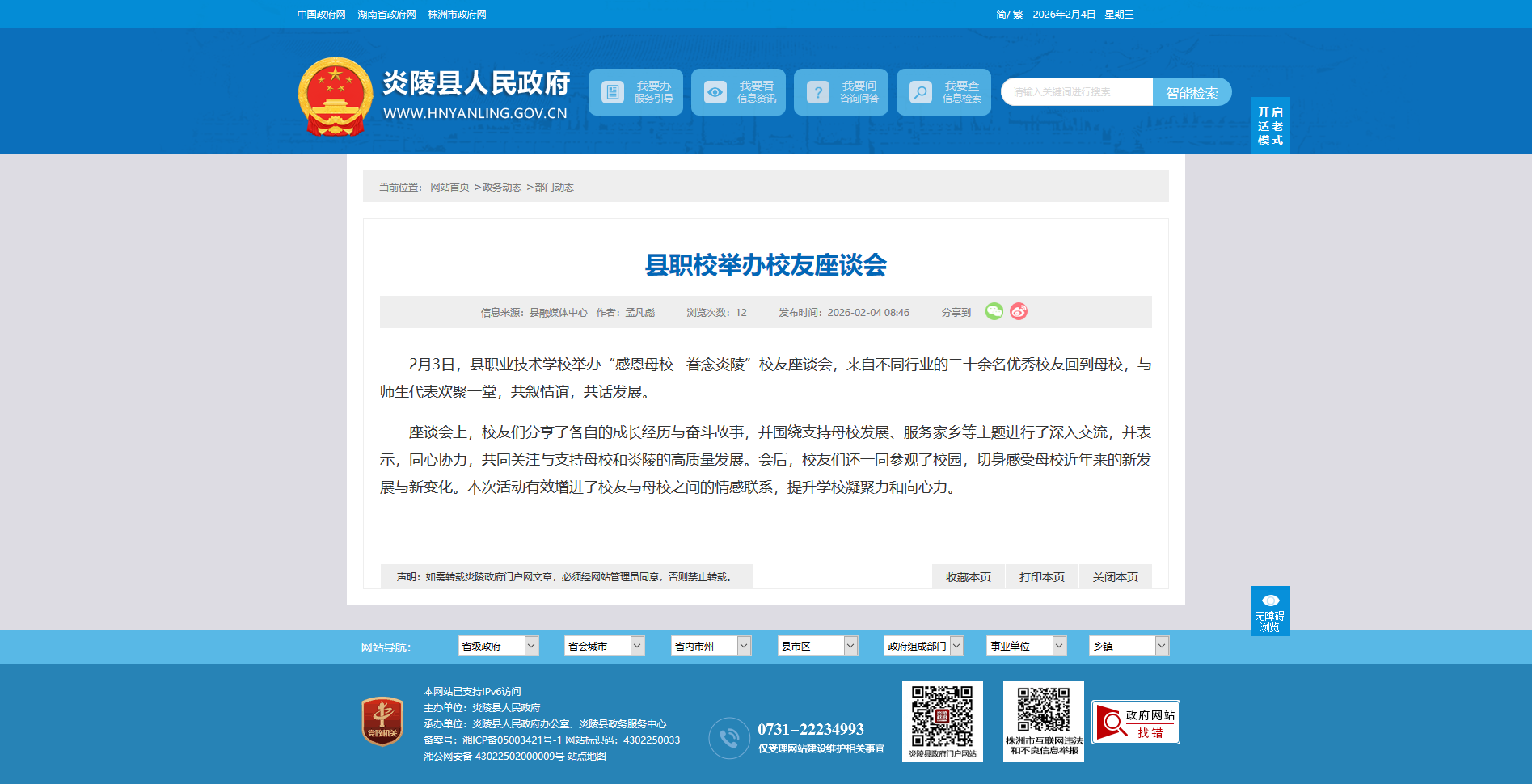The width and height of the screenshot is (1532, 784).
Task: Share article via Weibo icon
Action: 1019,311
